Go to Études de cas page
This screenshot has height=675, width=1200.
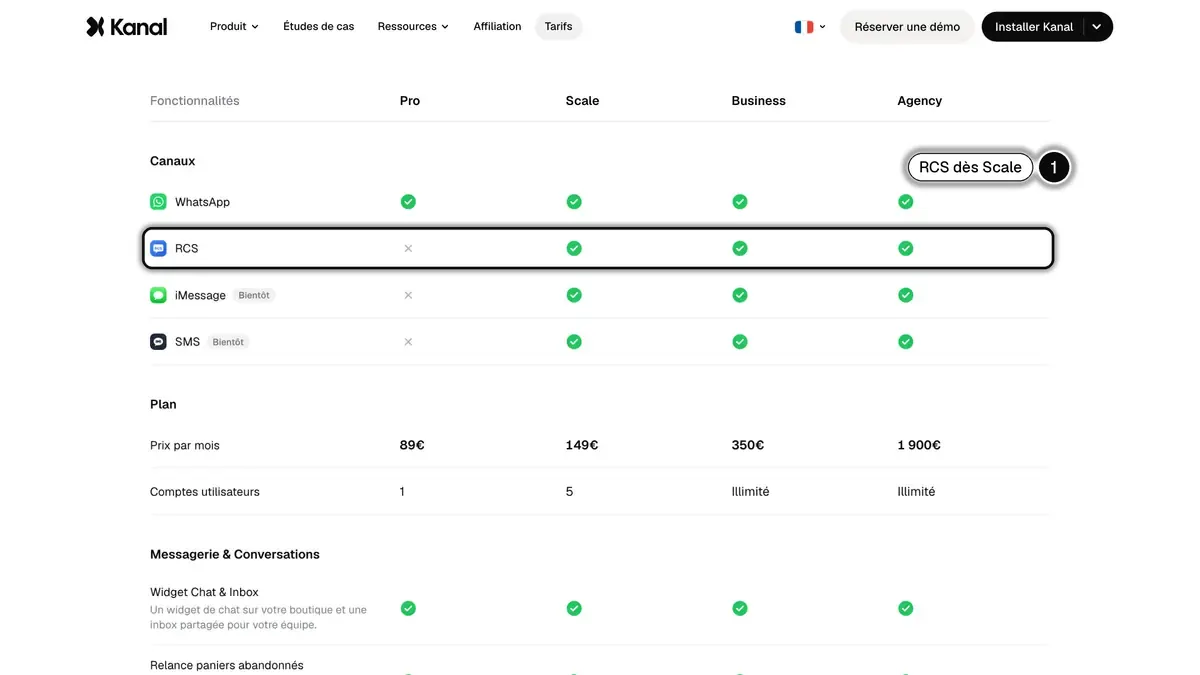click(x=319, y=27)
